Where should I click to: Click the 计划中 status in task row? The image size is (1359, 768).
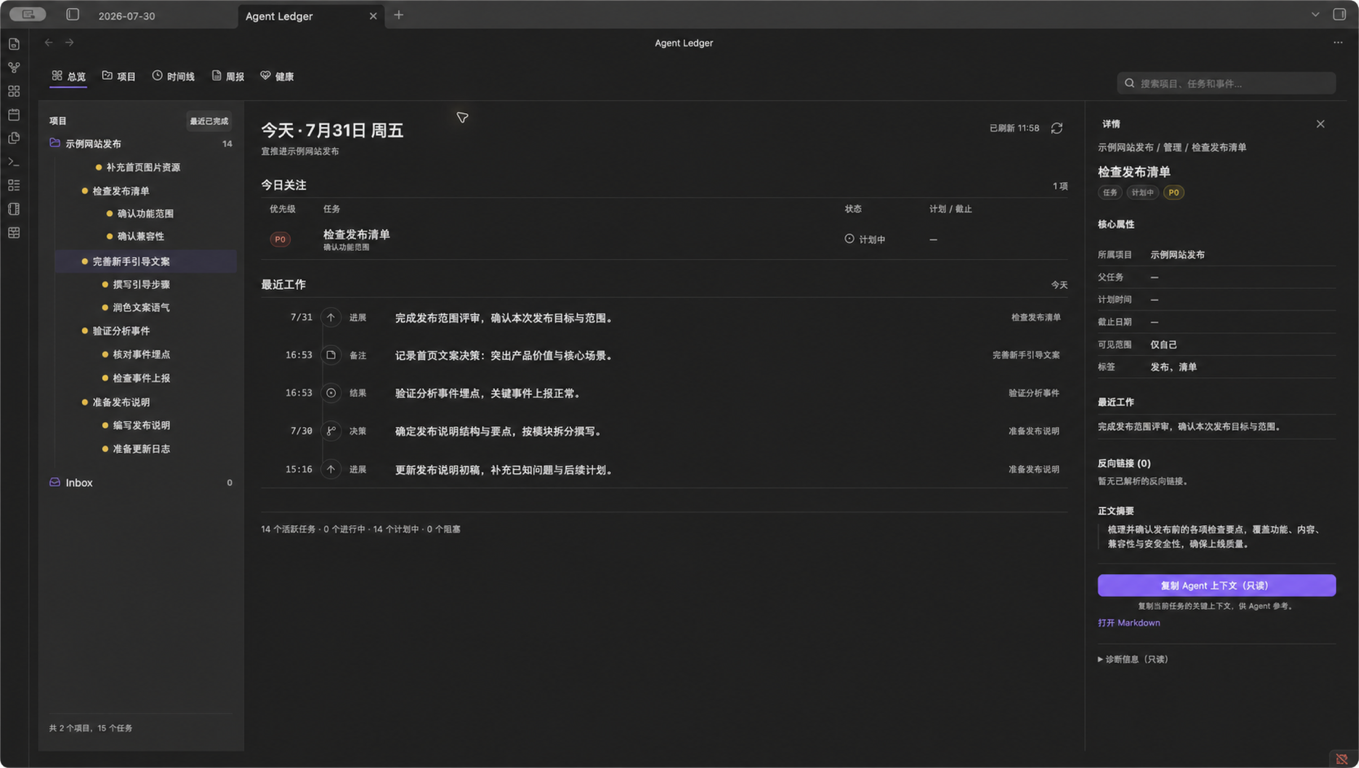[x=865, y=240]
